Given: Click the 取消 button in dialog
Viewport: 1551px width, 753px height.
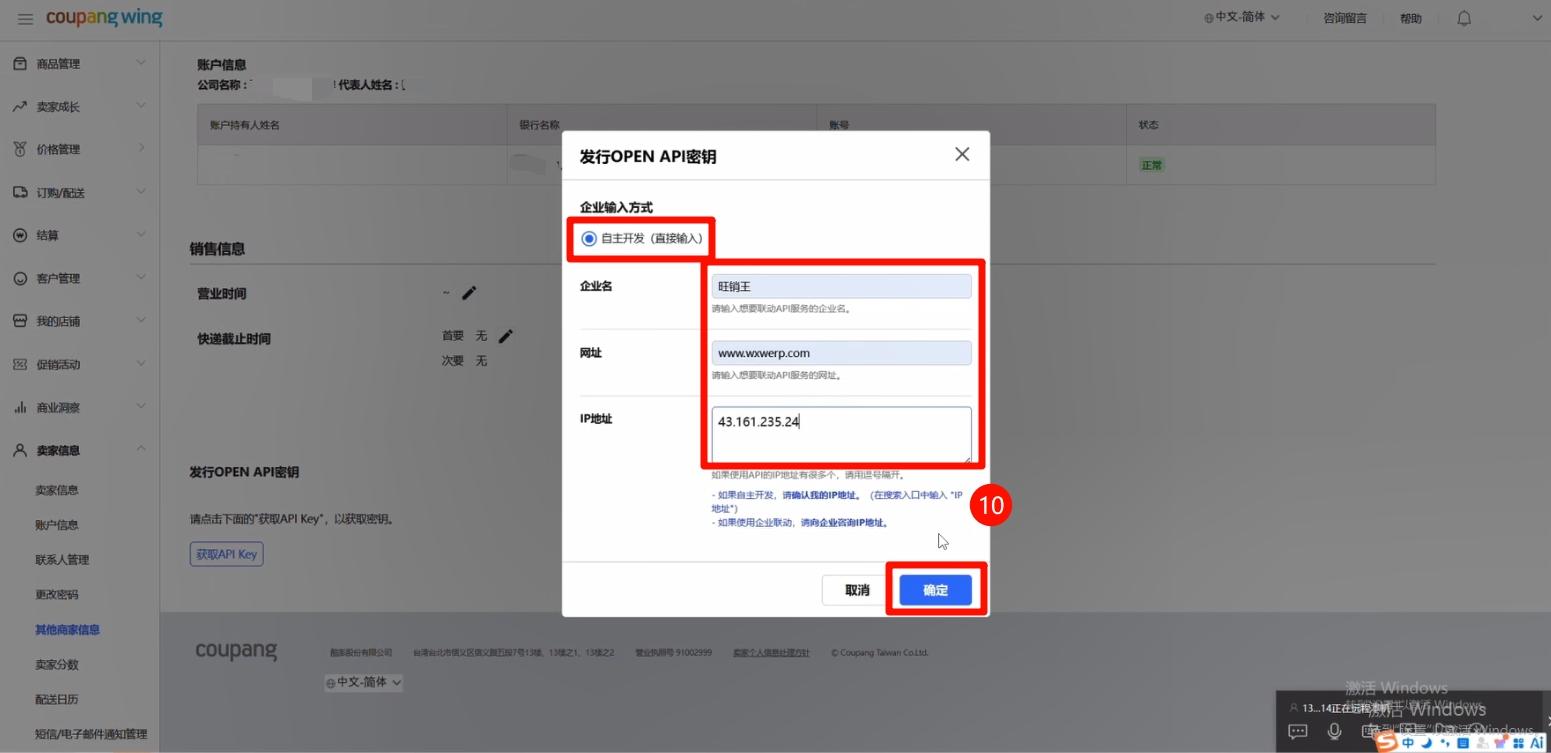Looking at the screenshot, I should pyautogui.click(x=857, y=590).
